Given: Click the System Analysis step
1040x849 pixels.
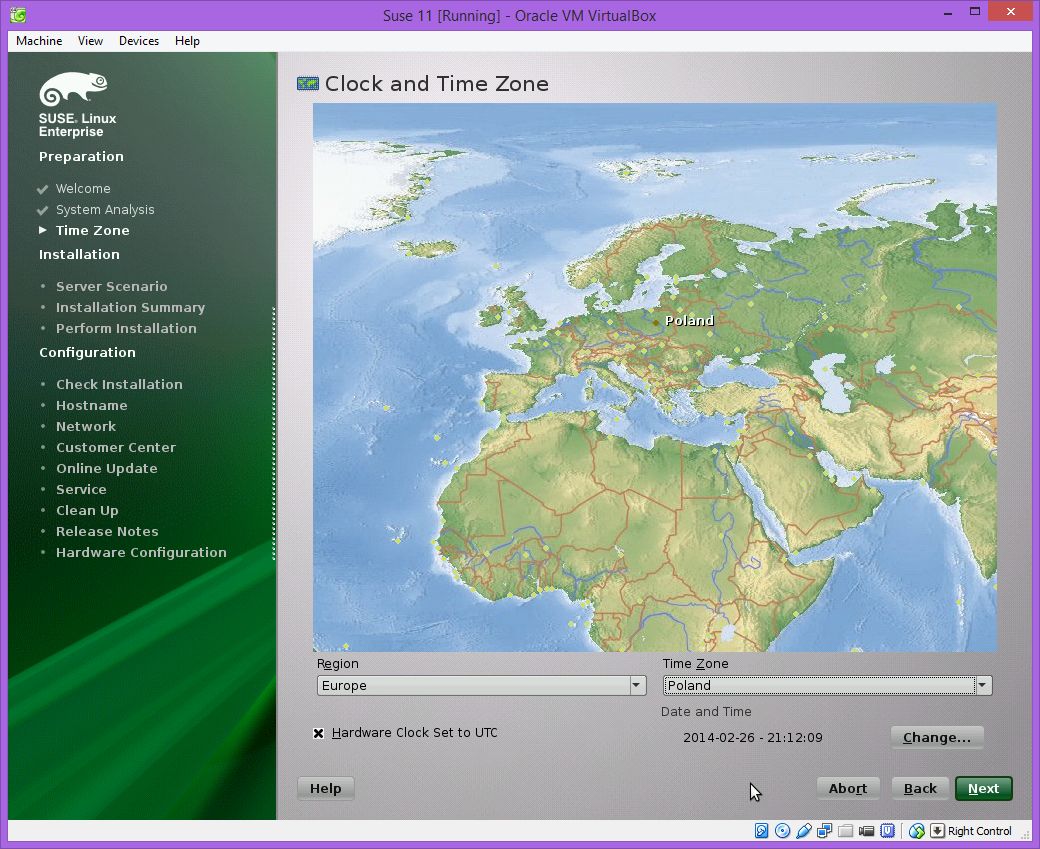Looking at the screenshot, I should coord(105,210).
